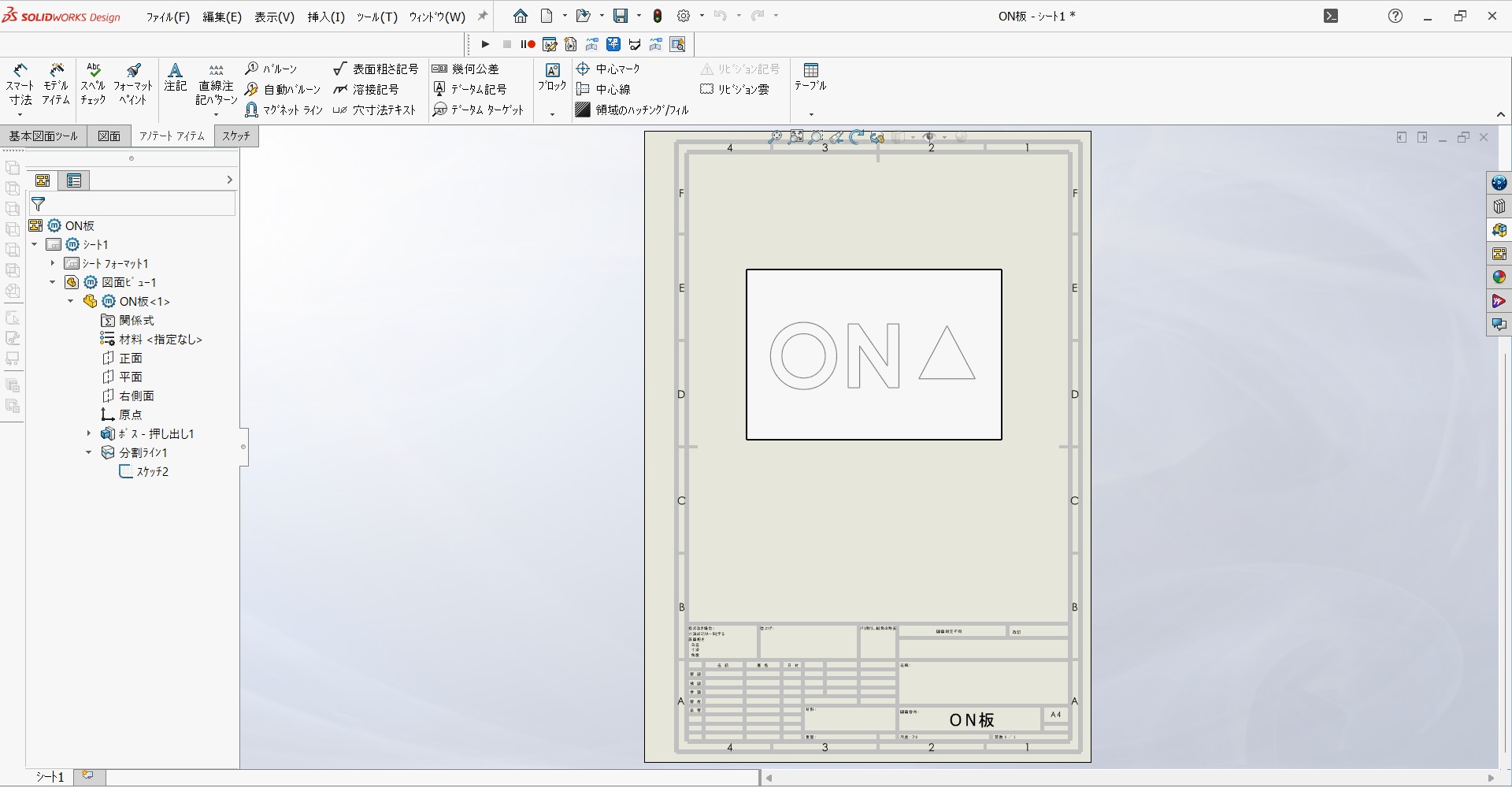1512x788 pixels.
Task: Open the Design Library task pane
Action: pos(1499,206)
